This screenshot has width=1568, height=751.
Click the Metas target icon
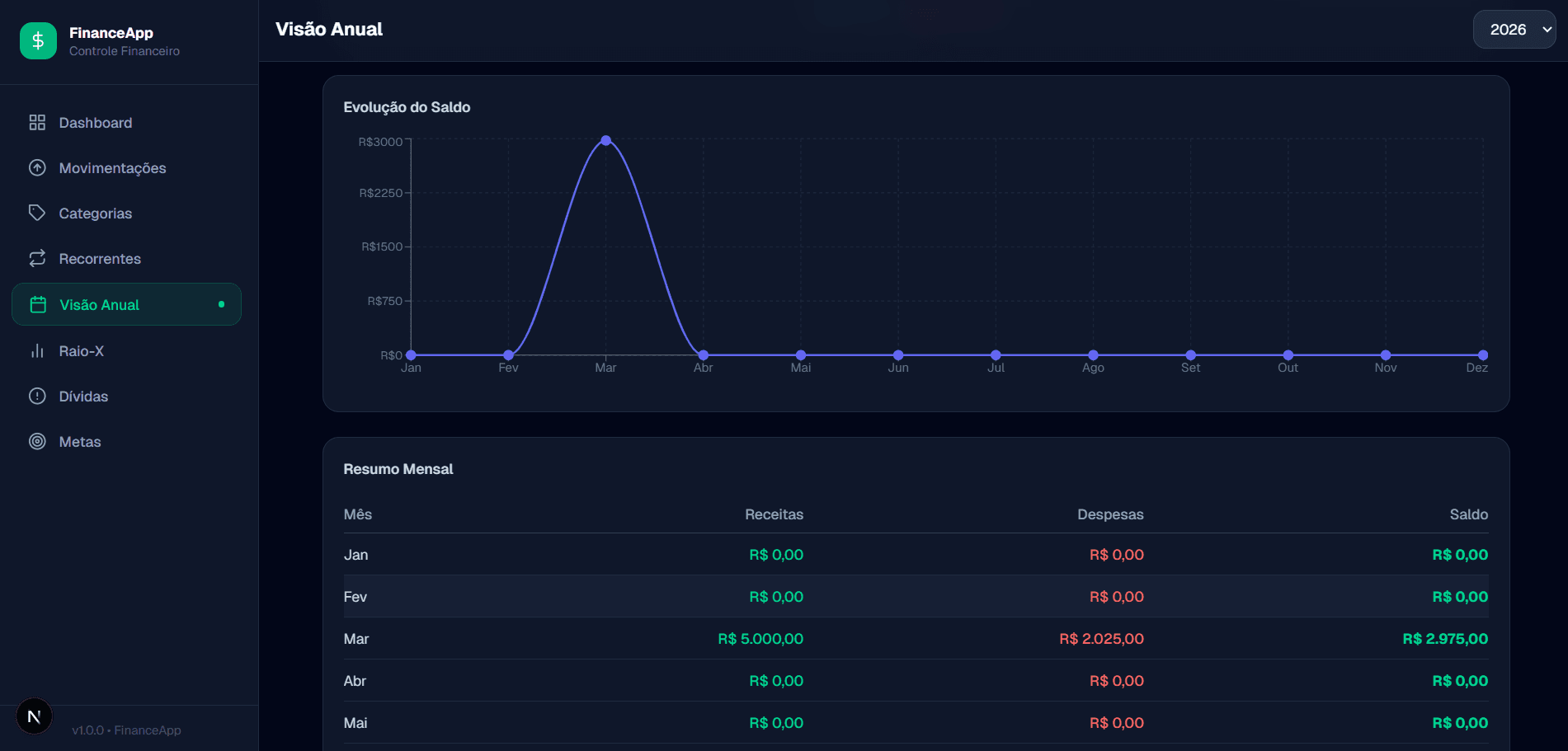(x=37, y=442)
